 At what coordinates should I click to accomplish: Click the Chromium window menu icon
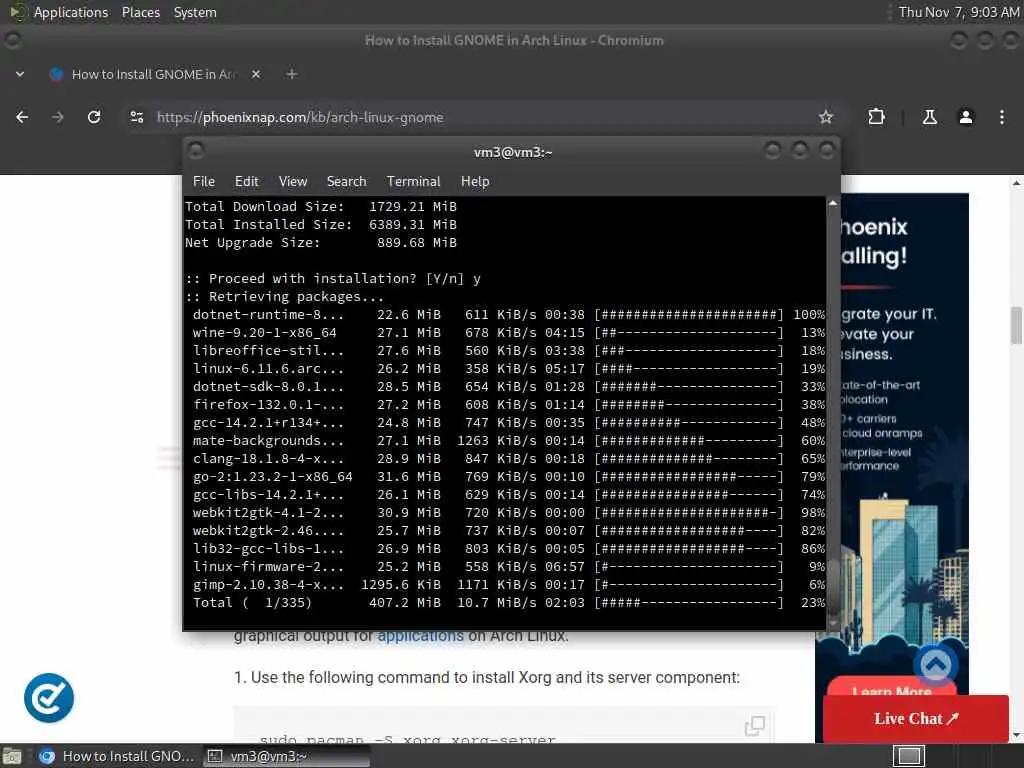(12, 40)
